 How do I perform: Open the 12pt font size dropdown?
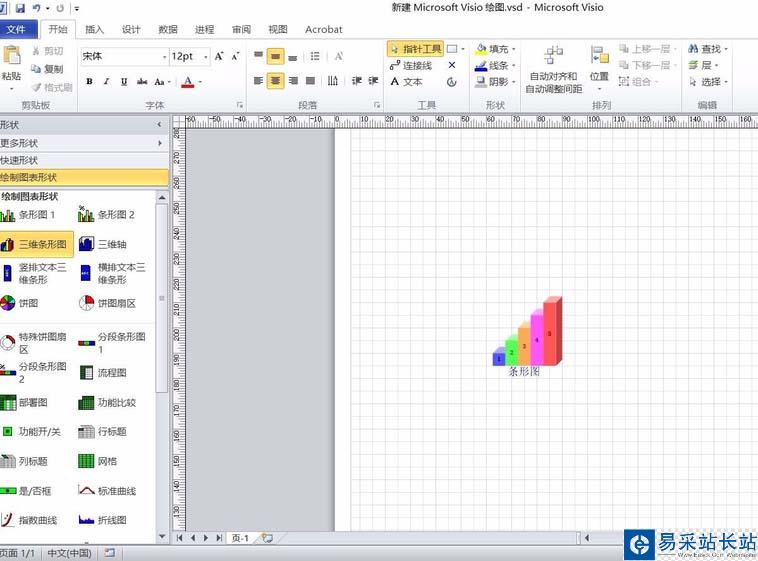[206, 57]
